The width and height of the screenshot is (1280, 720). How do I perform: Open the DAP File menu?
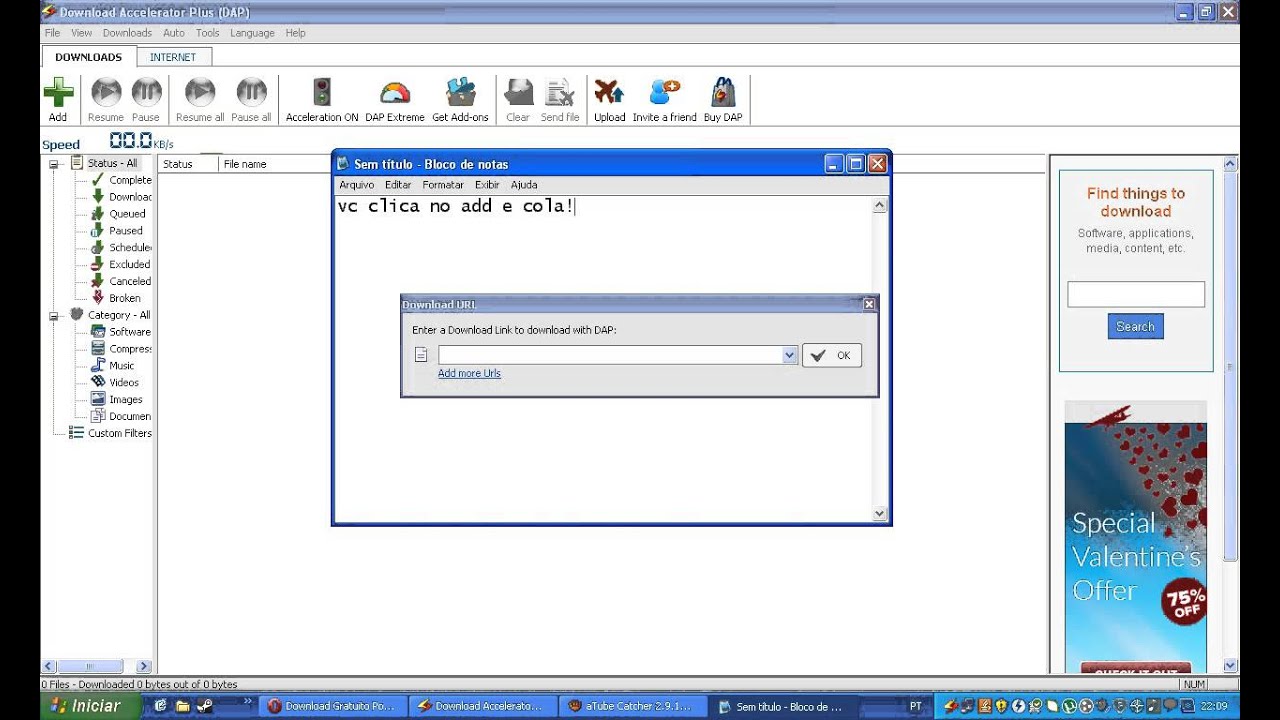52,33
